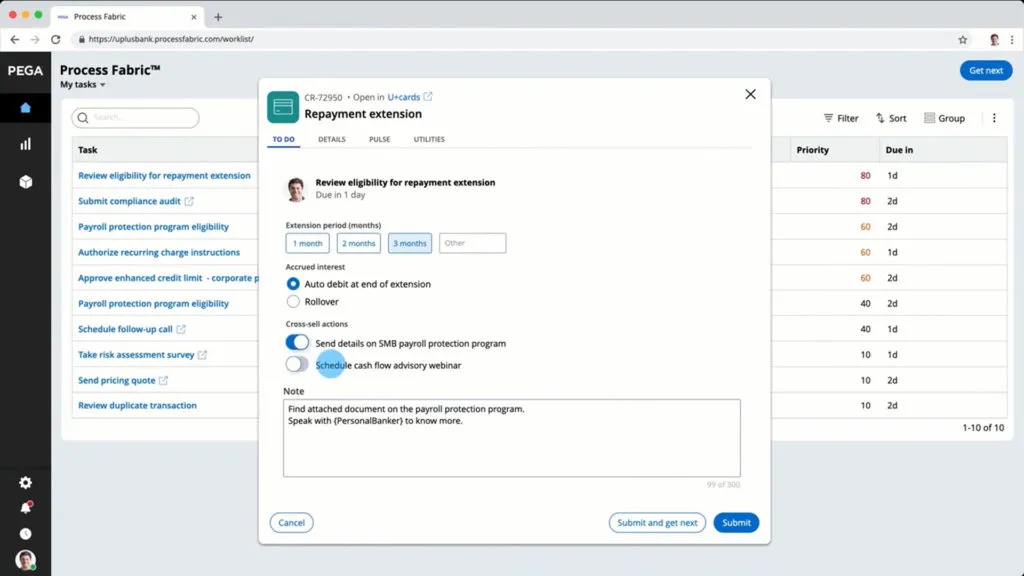Click the browser back arrow
Screen dimensions: 1024x576
coord(14,39)
